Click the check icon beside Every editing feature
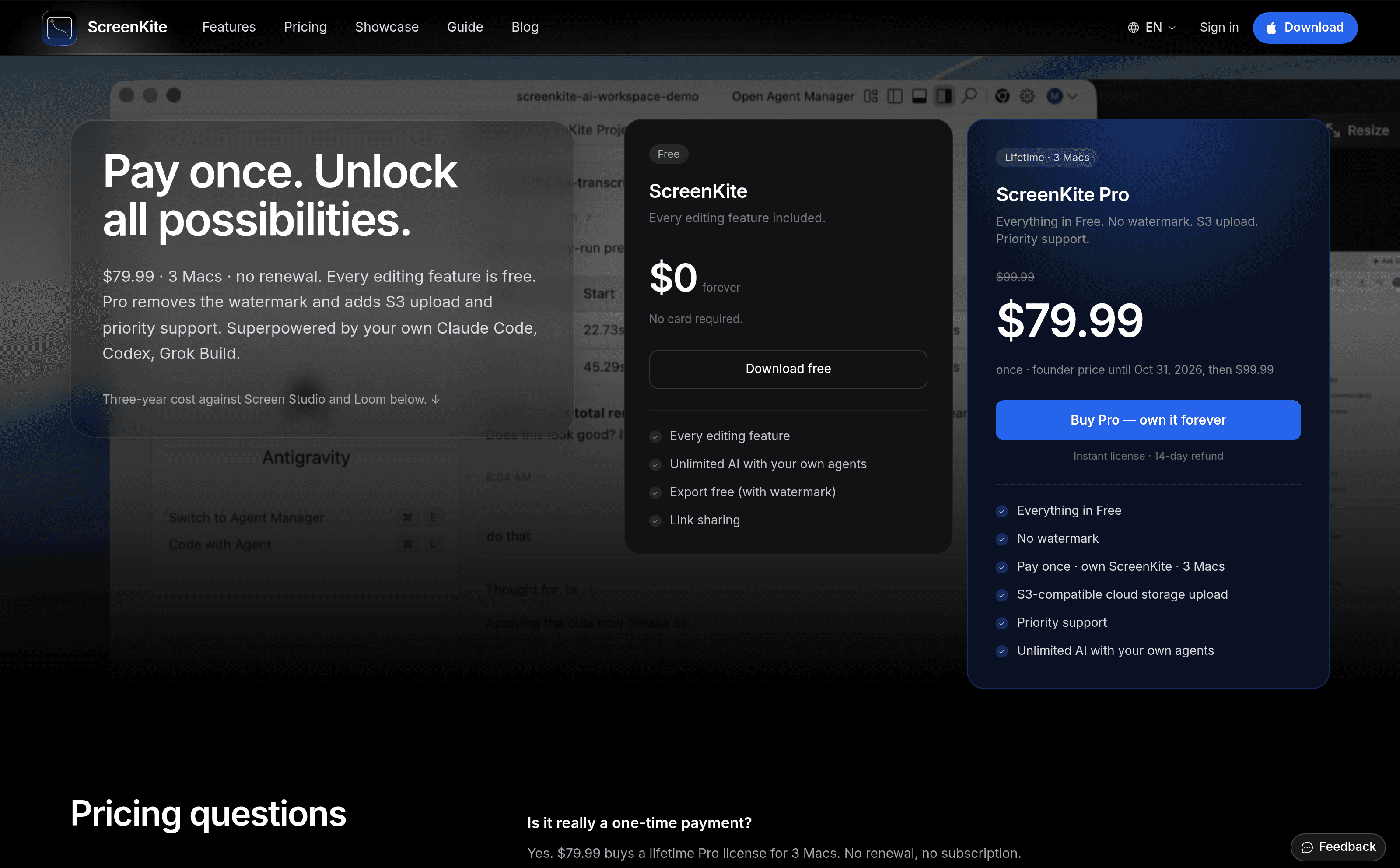Image resolution: width=1400 pixels, height=868 pixels. click(655, 437)
